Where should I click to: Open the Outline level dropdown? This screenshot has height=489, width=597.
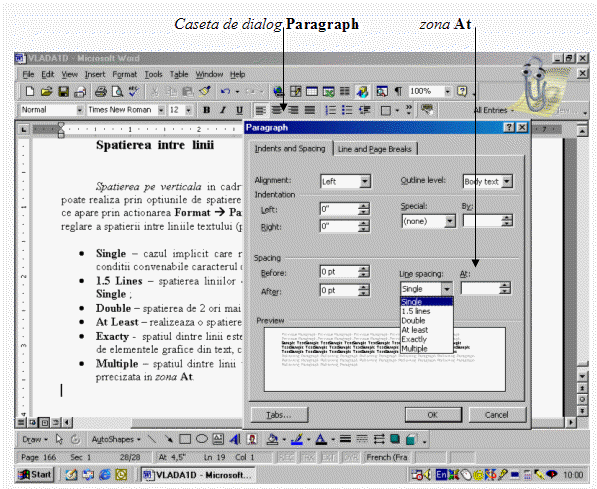click(507, 181)
